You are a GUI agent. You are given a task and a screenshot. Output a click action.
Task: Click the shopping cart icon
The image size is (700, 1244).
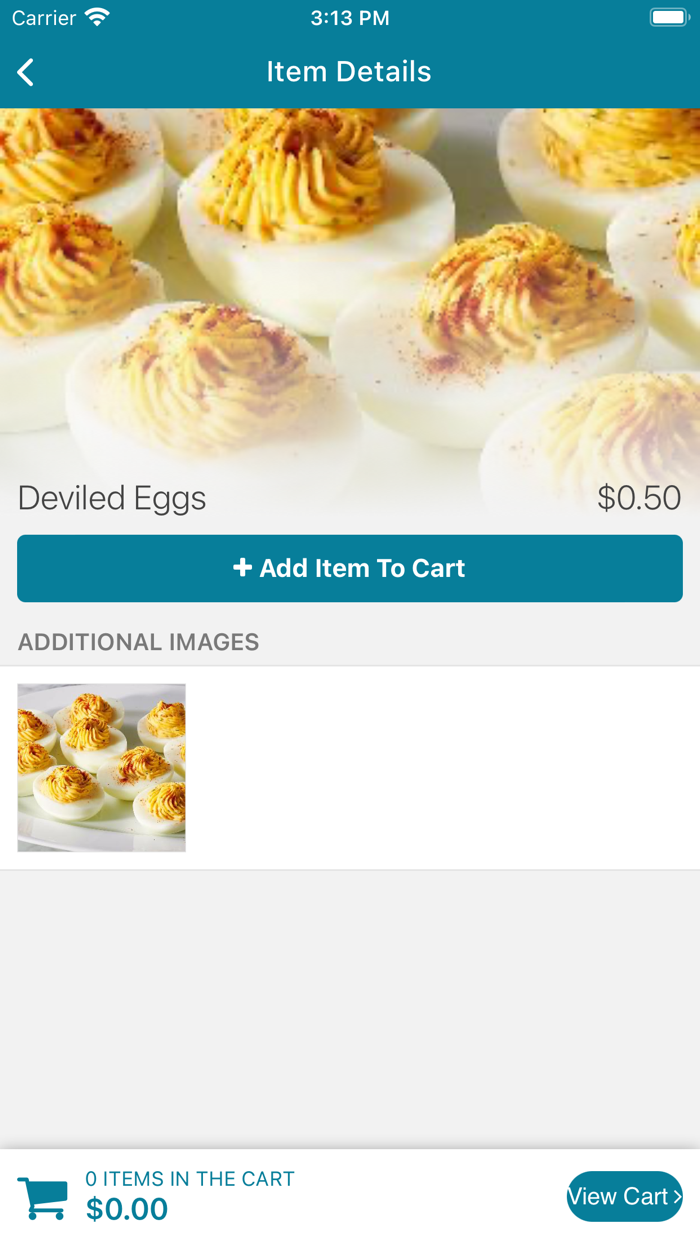pyautogui.click(x=43, y=1198)
